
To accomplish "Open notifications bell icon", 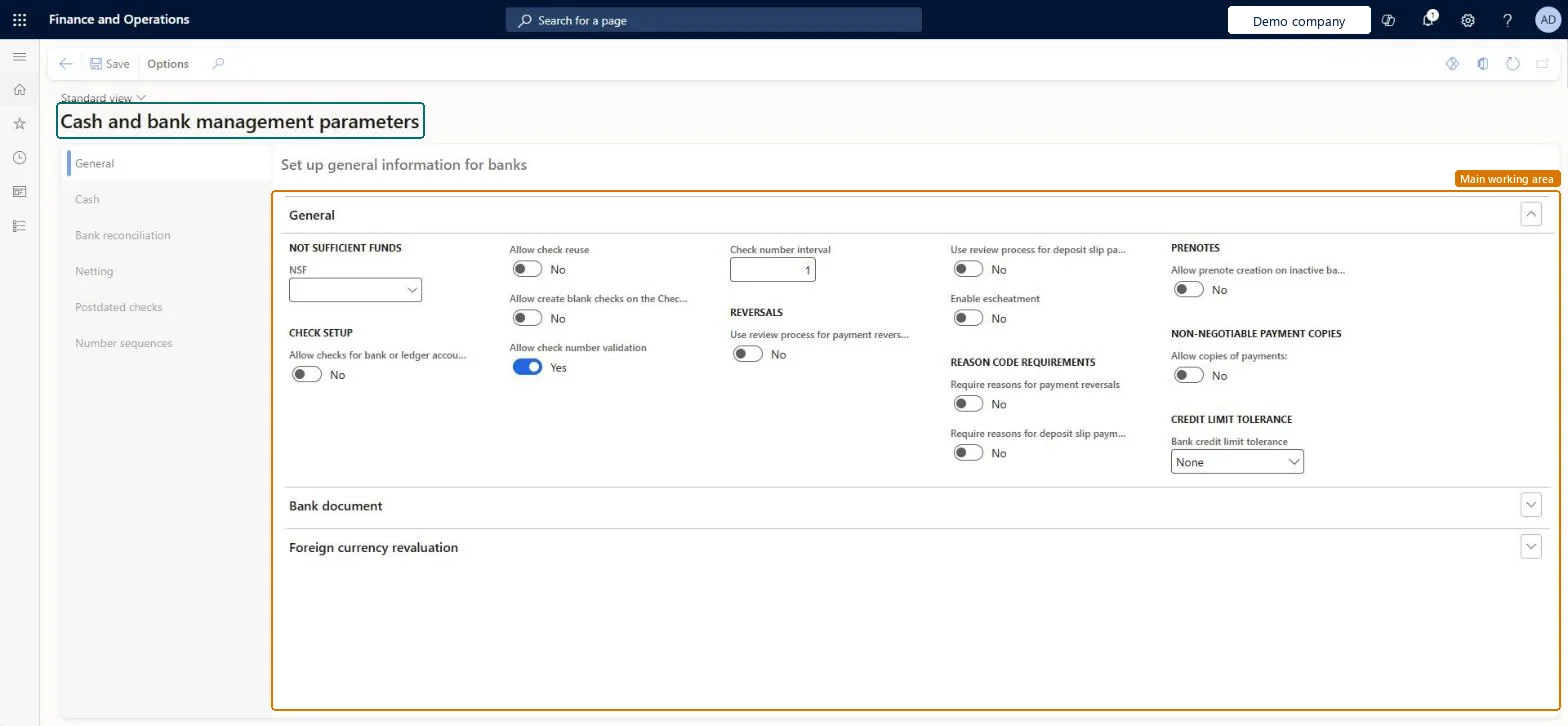I will click(1429, 20).
